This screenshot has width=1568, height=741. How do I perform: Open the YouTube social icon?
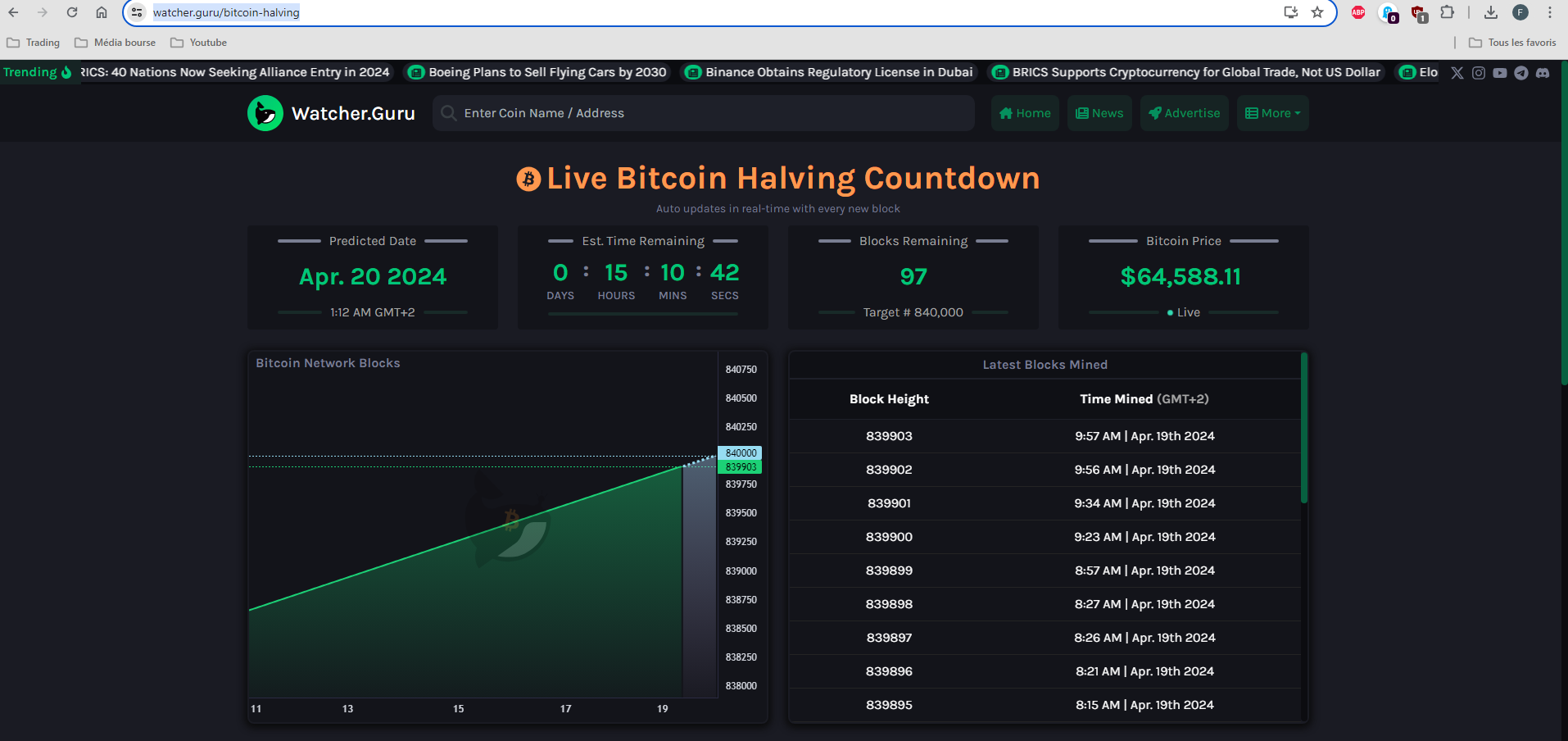pyautogui.click(x=1500, y=72)
